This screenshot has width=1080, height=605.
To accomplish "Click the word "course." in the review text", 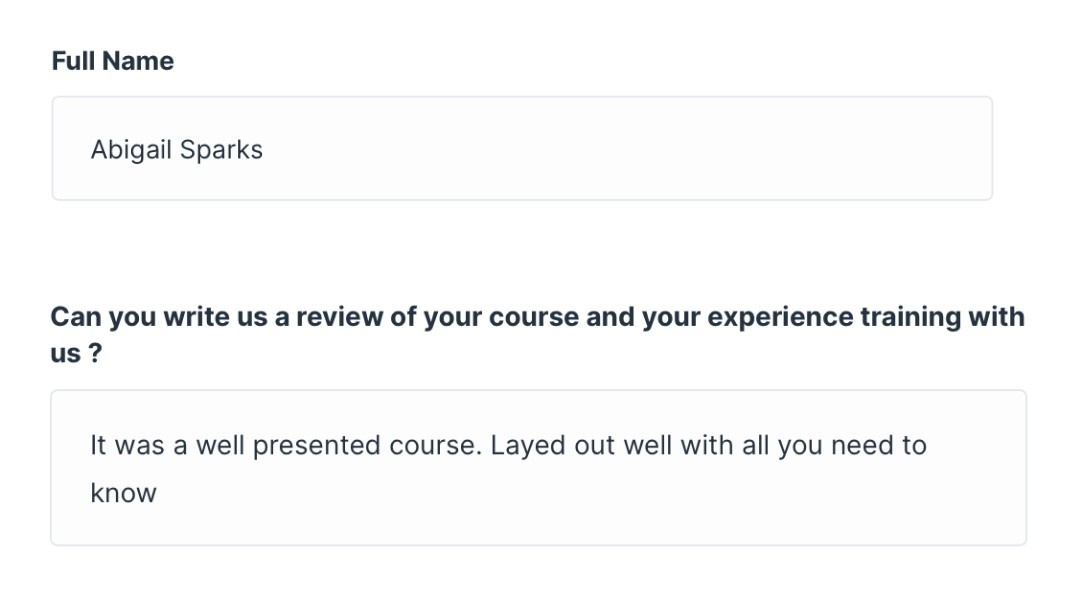I will [437, 445].
